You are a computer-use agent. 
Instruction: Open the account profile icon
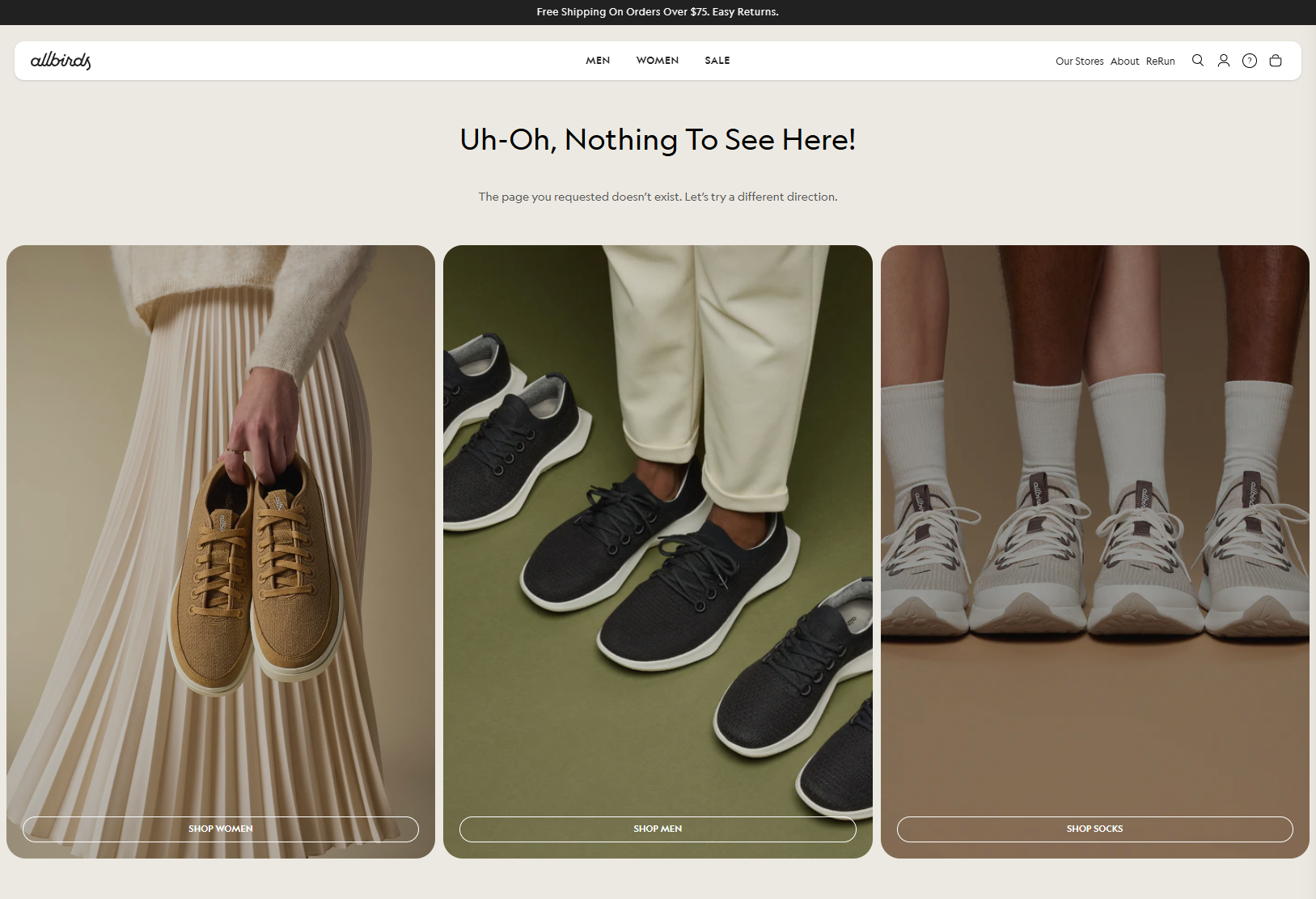[1224, 61]
